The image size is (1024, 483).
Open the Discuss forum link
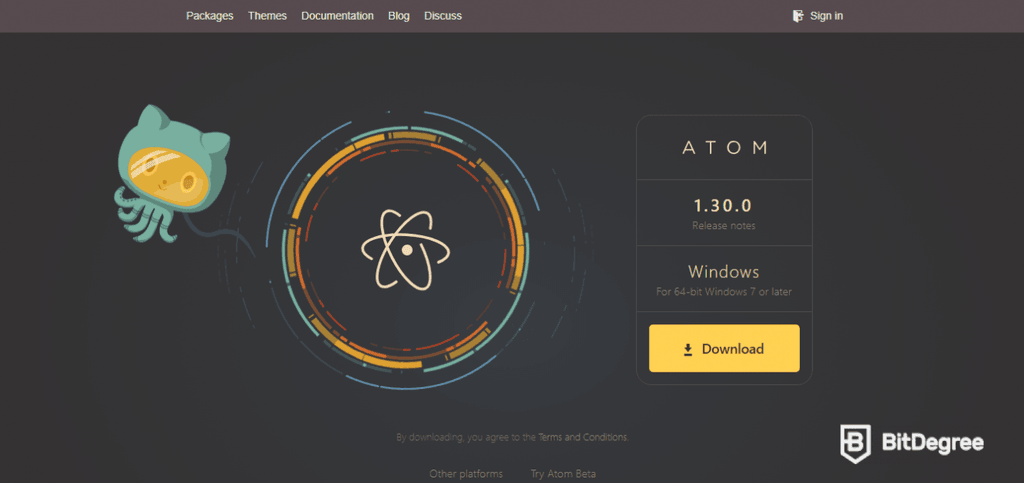[443, 16]
